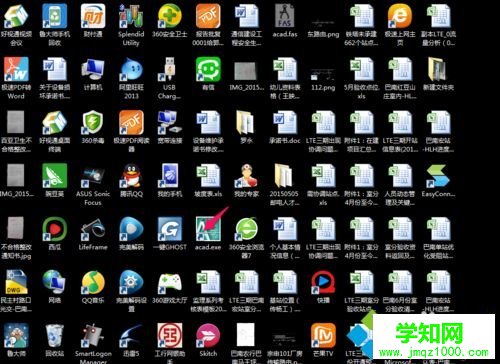The image size is (500, 364).
Task: Open the Splendid Utility shortcut
Action: (131, 16)
